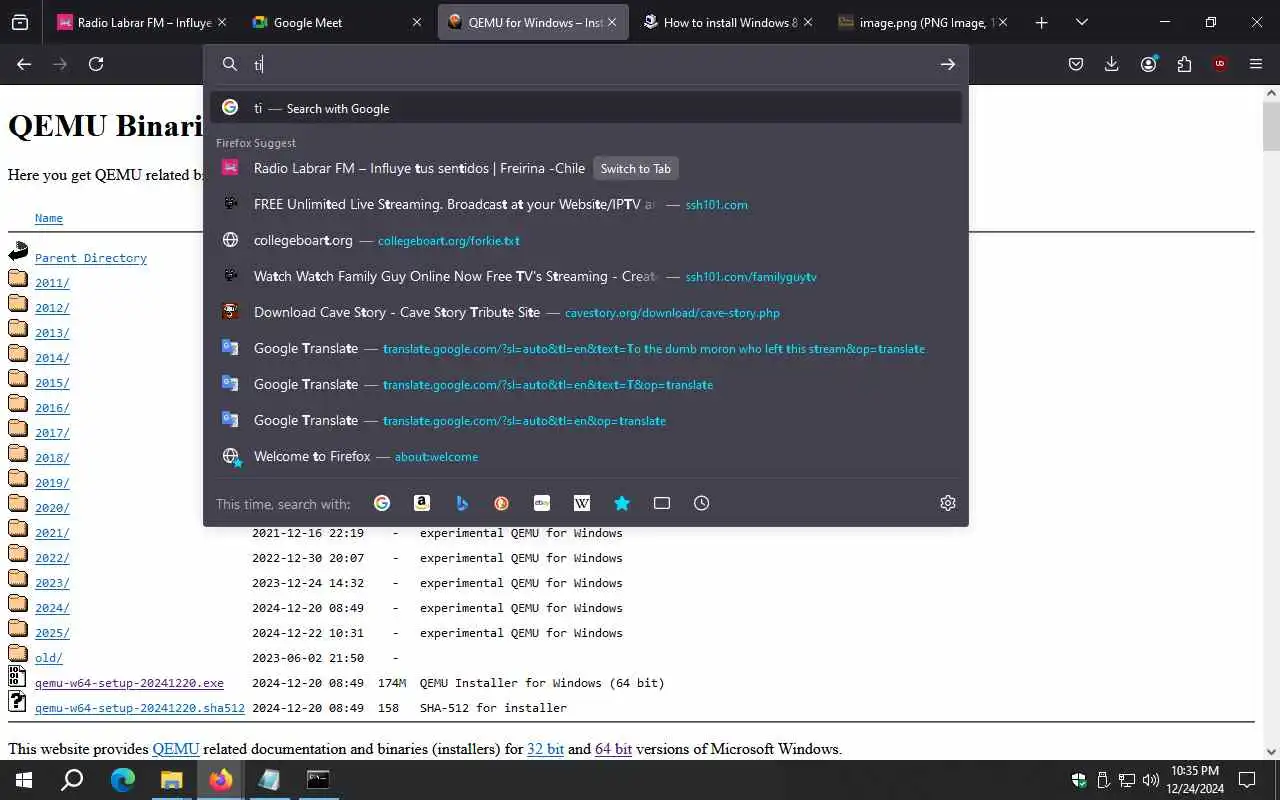Go back to the previous page
1280x800 pixels.
(x=24, y=64)
